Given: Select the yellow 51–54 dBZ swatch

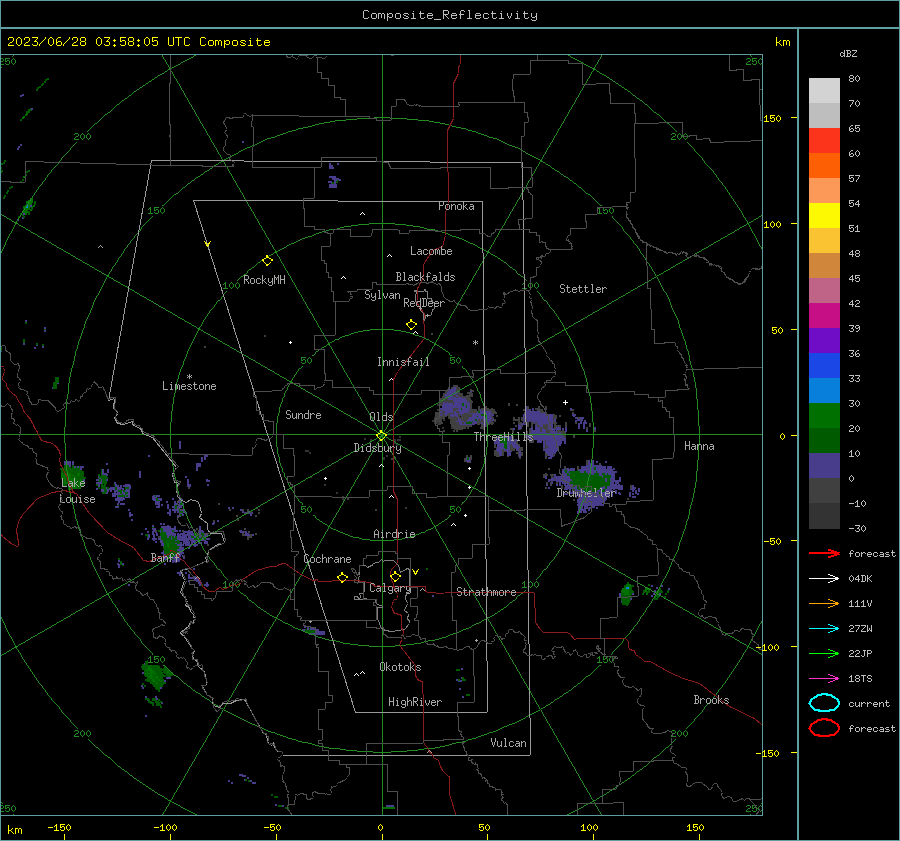Looking at the screenshot, I should coord(824,215).
